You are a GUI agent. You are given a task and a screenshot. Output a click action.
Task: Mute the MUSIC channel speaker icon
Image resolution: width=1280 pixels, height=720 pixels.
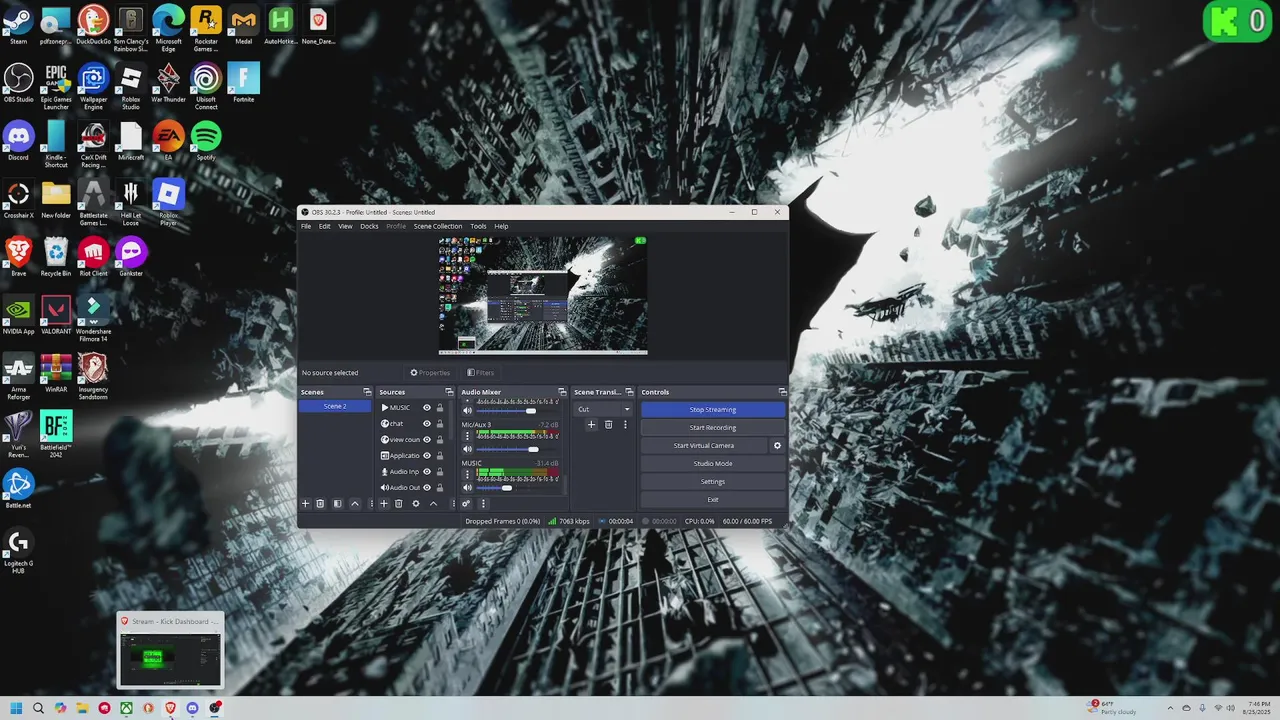click(x=467, y=488)
